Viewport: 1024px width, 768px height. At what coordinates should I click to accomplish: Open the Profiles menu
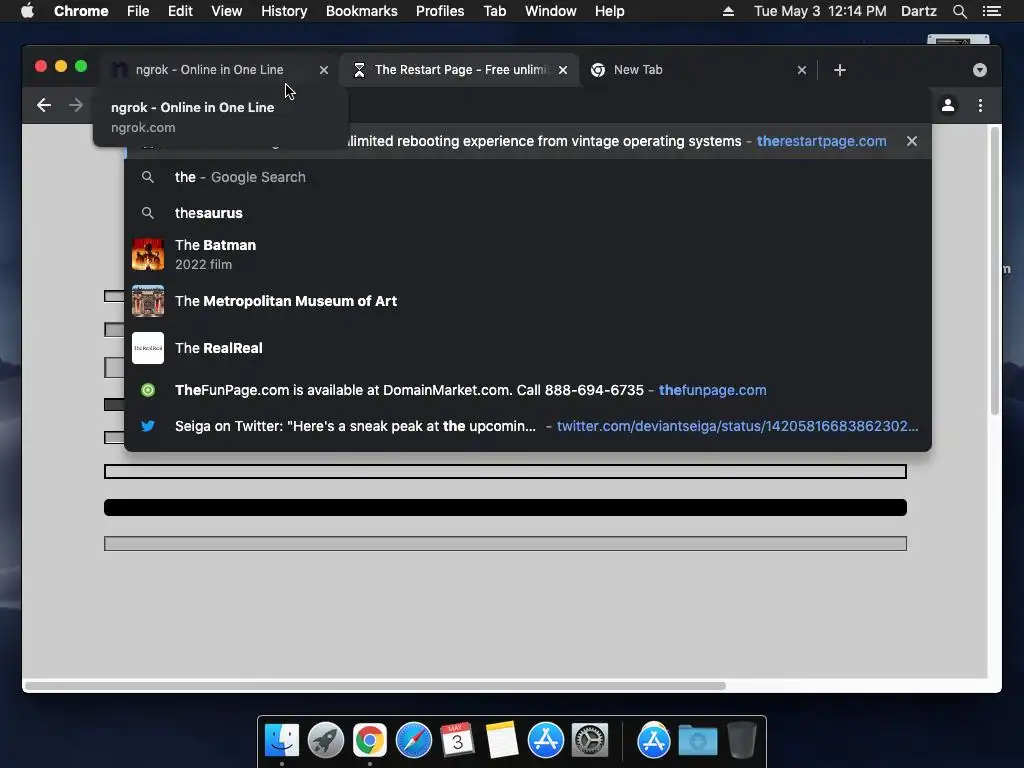[x=440, y=11]
